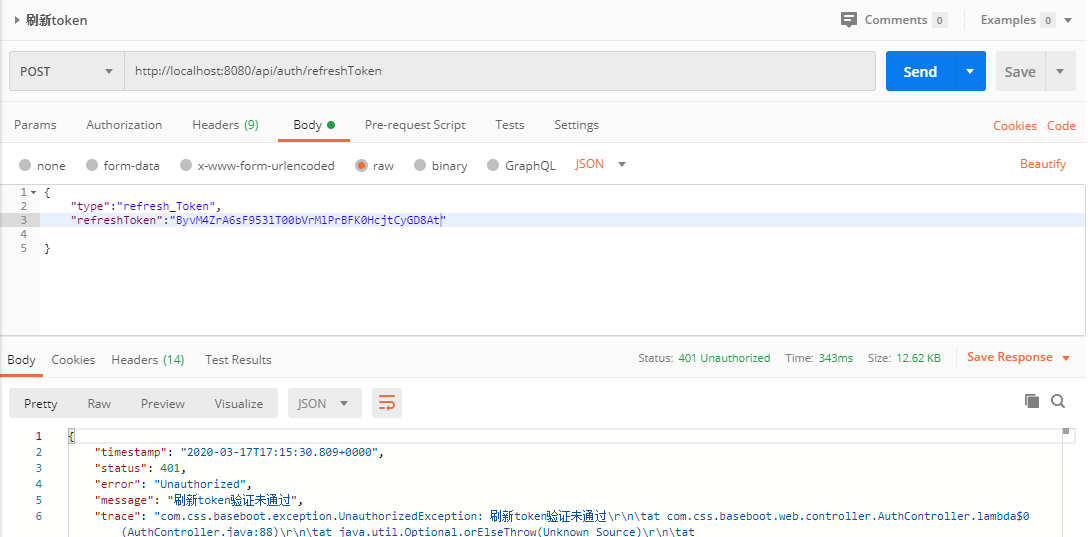
Task: Select the form-data radio option
Action: [92, 165]
